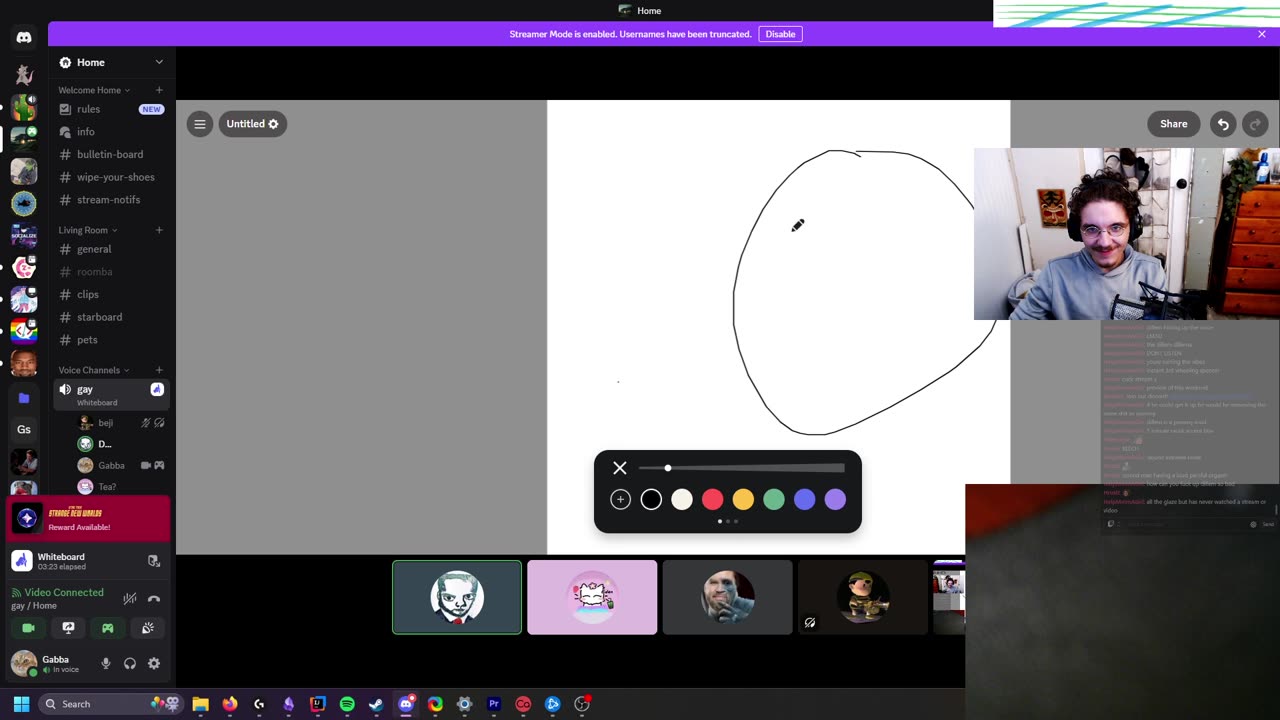The width and height of the screenshot is (1280, 720).
Task: Open Discord direct messages home icon
Action: tap(24, 38)
